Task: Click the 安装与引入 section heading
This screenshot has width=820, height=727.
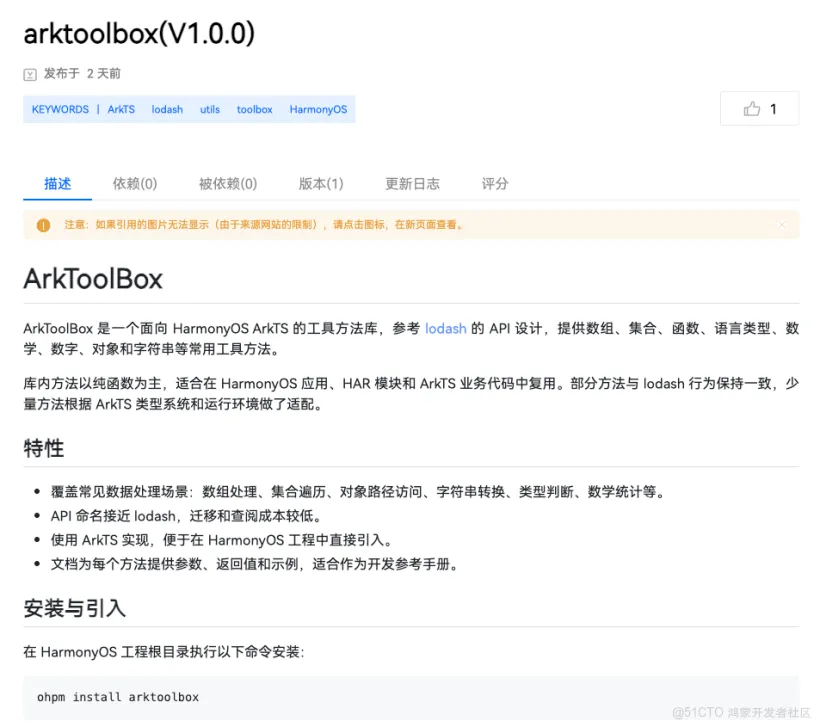Action: (x=75, y=608)
